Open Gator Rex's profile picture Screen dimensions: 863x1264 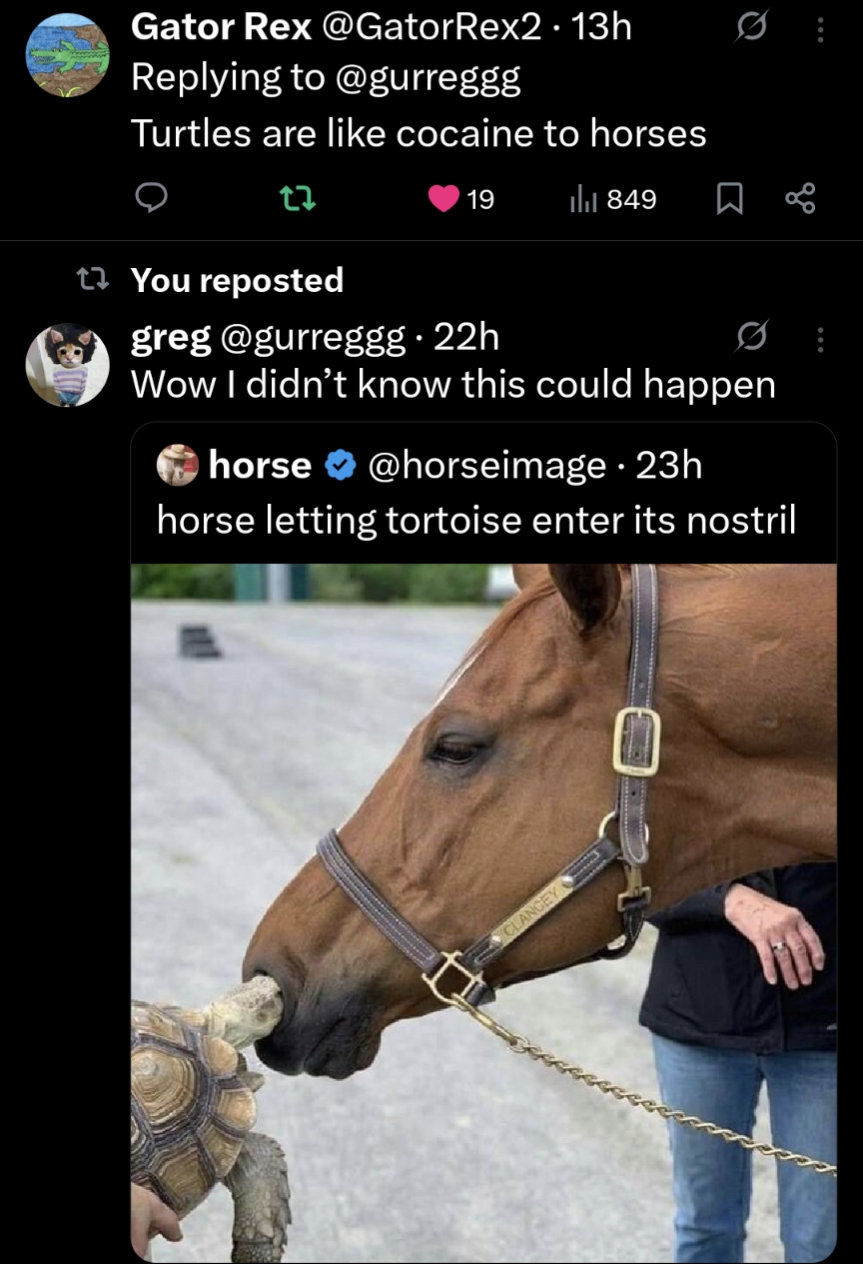pos(67,56)
